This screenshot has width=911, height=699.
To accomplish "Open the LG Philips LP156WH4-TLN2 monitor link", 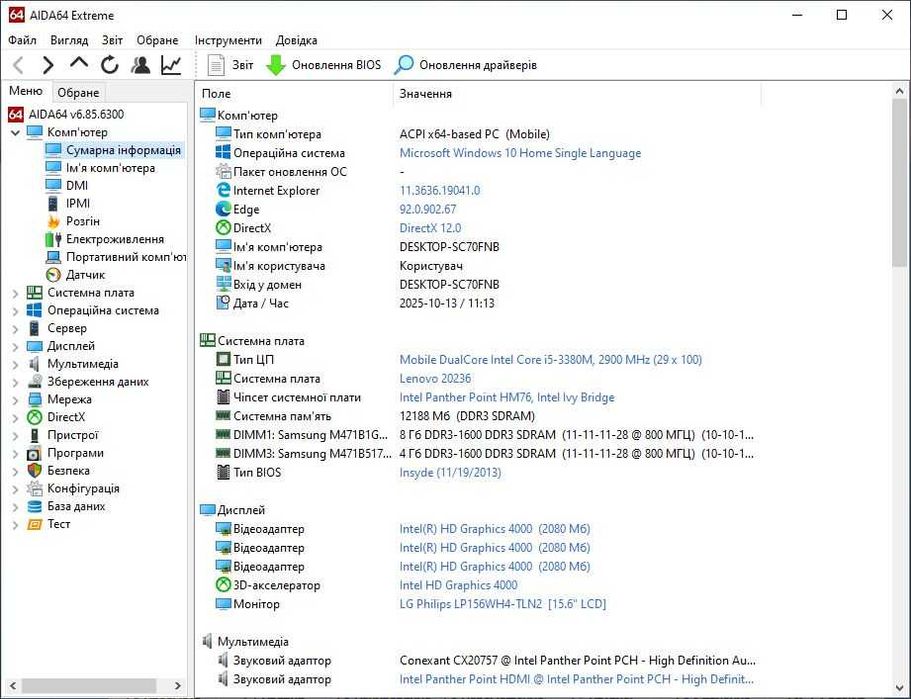I will [503, 604].
